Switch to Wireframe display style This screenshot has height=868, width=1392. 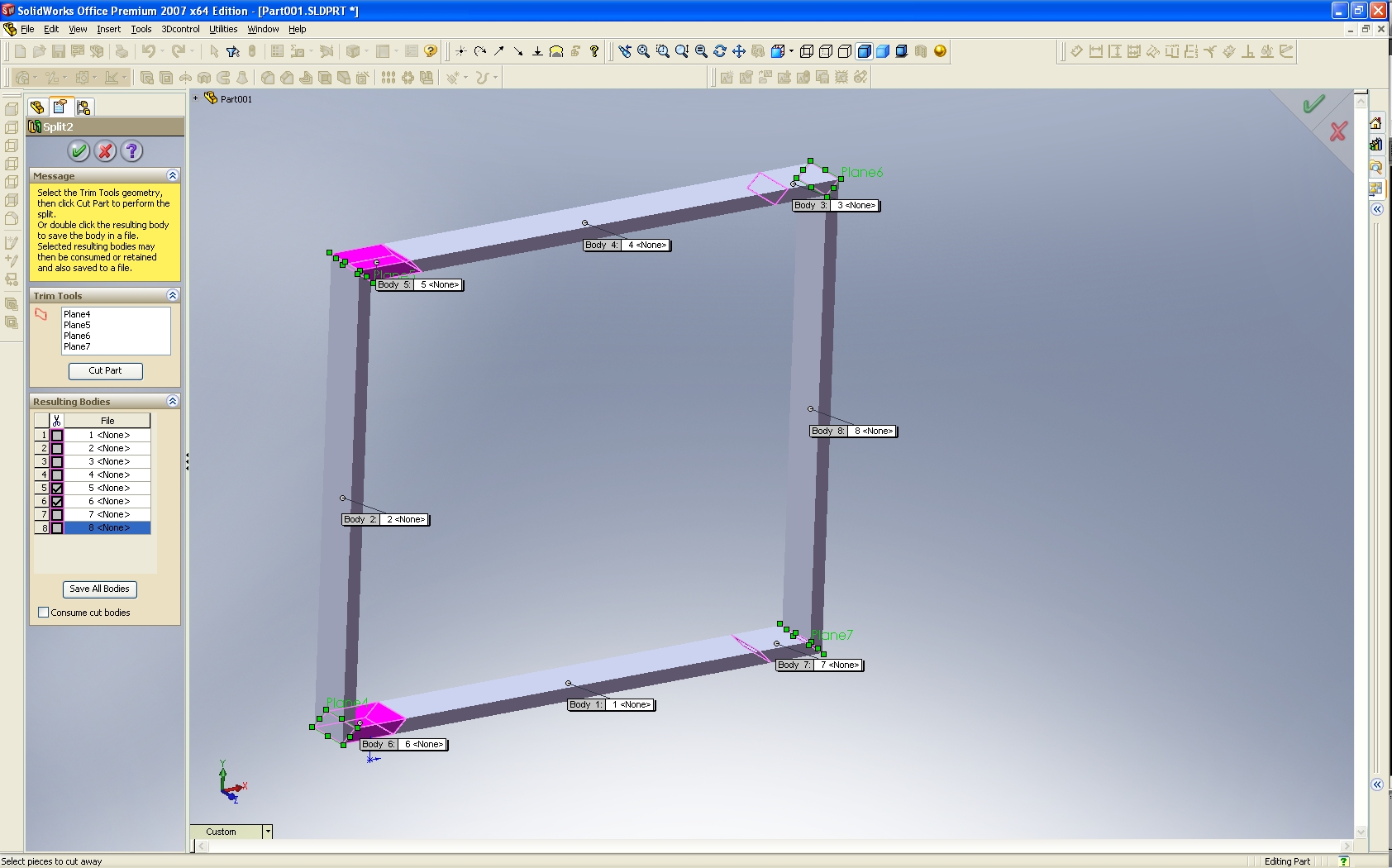(807, 51)
